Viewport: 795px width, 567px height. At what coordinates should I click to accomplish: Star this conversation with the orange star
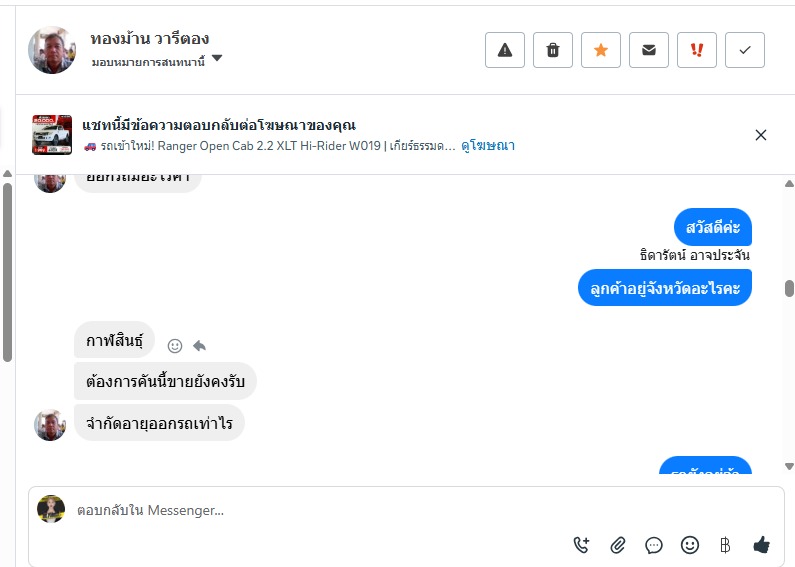pos(601,50)
